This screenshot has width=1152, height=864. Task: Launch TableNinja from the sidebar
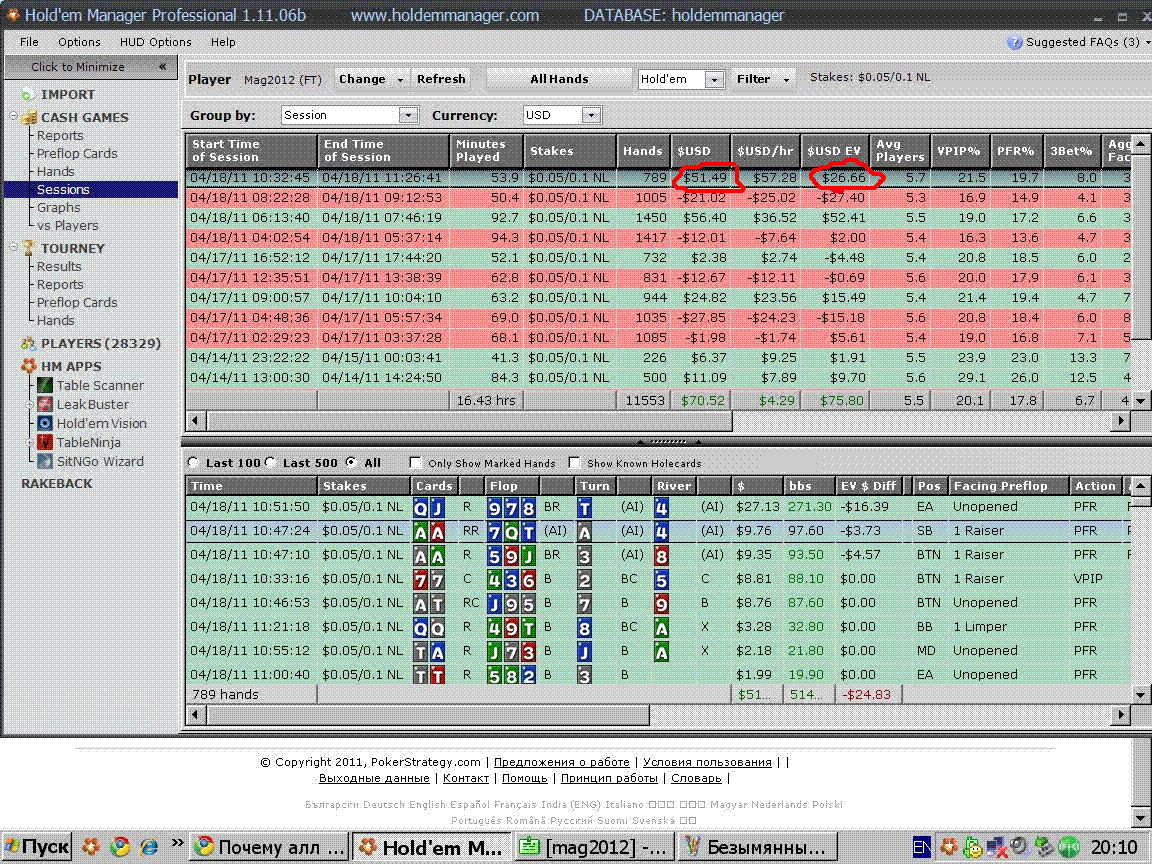[45, 442]
